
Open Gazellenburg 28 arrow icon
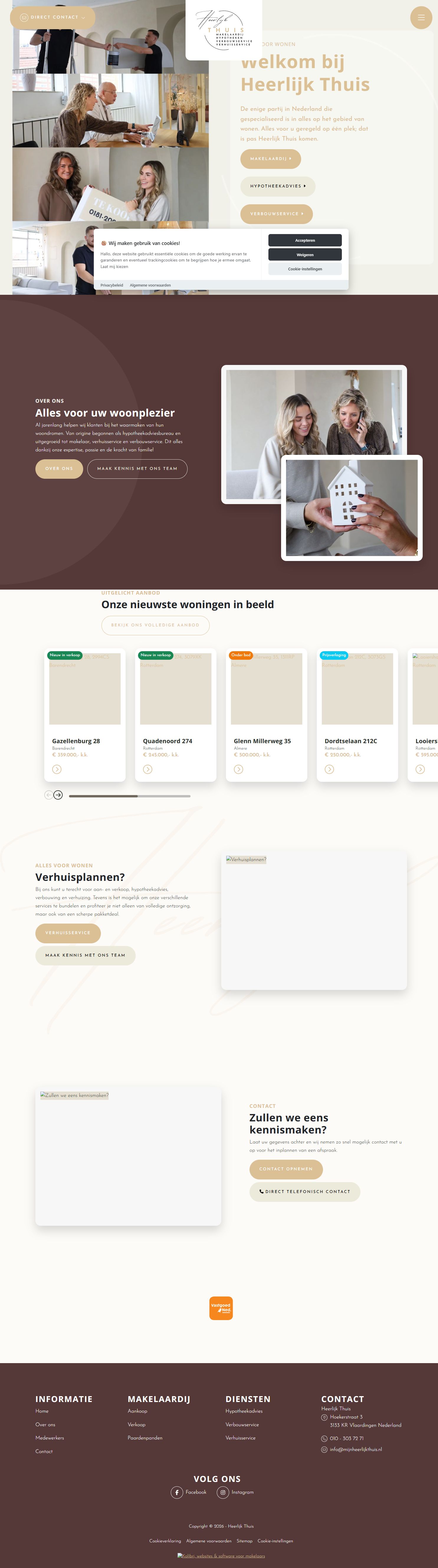pyautogui.click(x=57, y=769)
